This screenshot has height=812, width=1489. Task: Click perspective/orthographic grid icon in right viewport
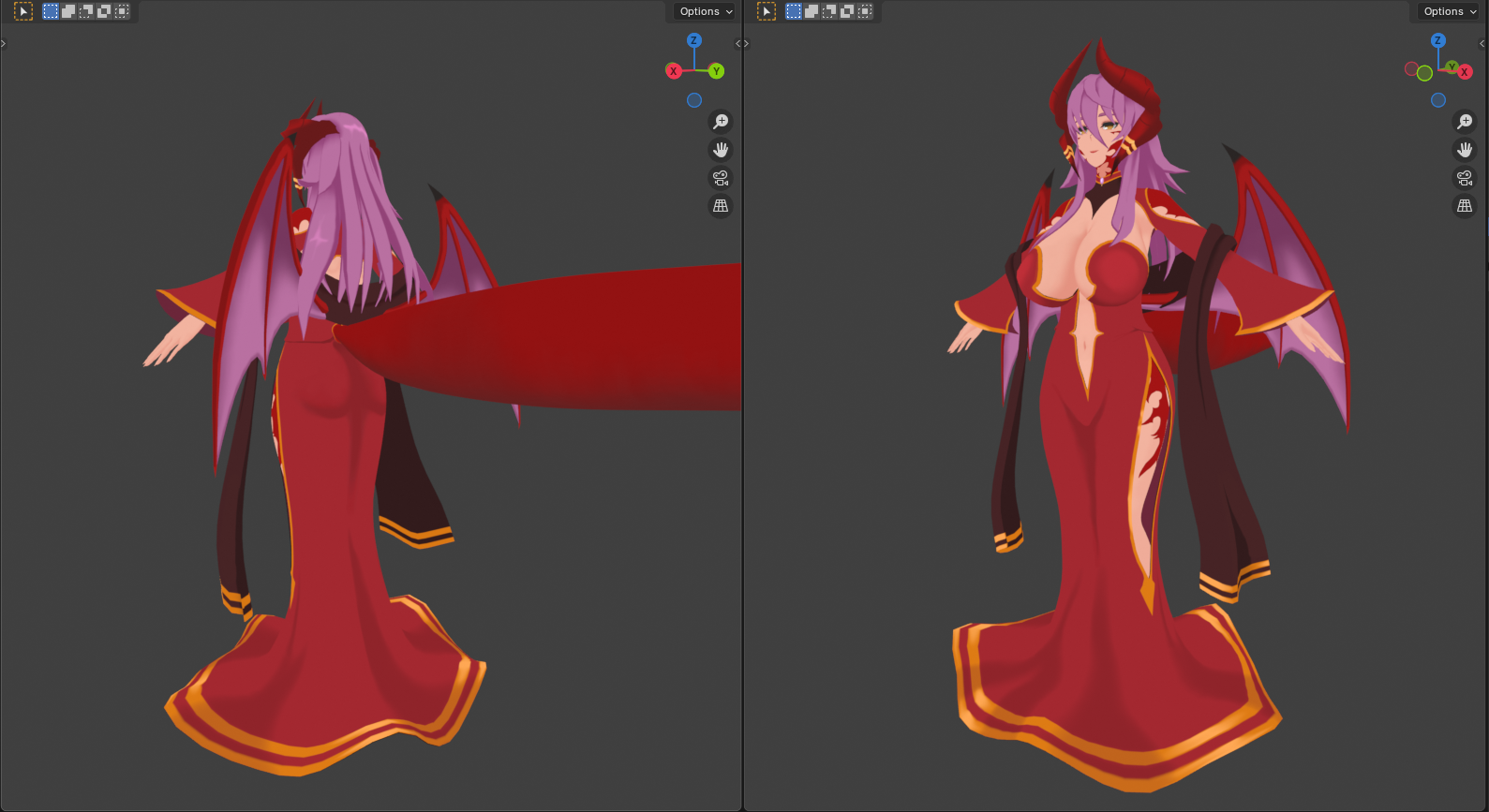click(1465, 206)
